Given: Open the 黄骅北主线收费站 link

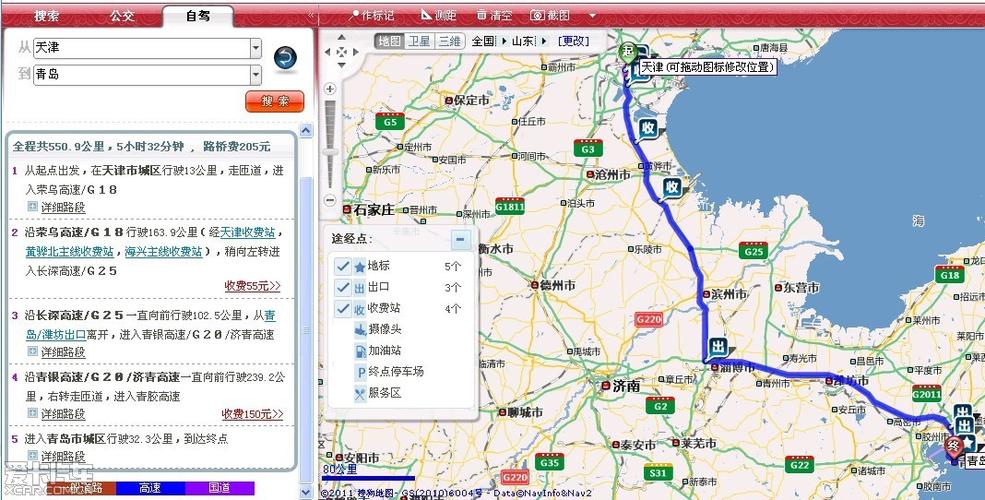Looking at the screenshot, I should 69,251.
